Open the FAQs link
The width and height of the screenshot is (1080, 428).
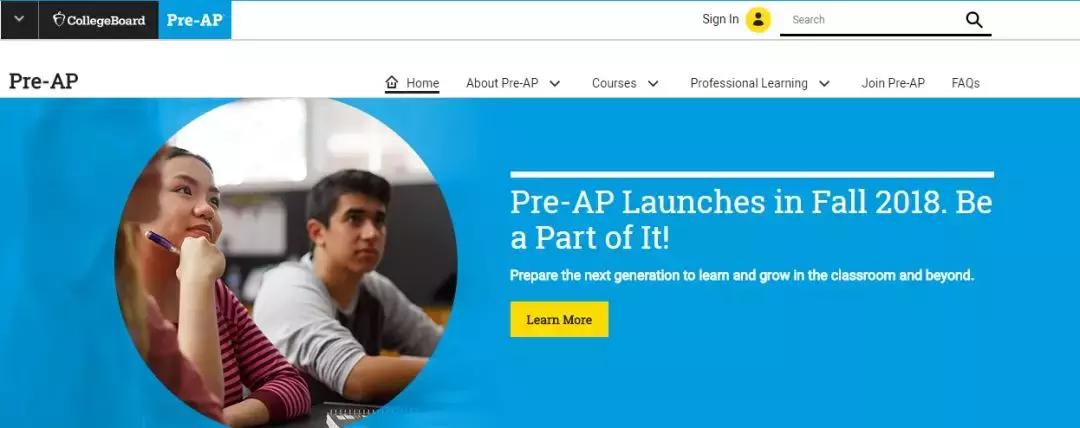(x=966, y=83)
